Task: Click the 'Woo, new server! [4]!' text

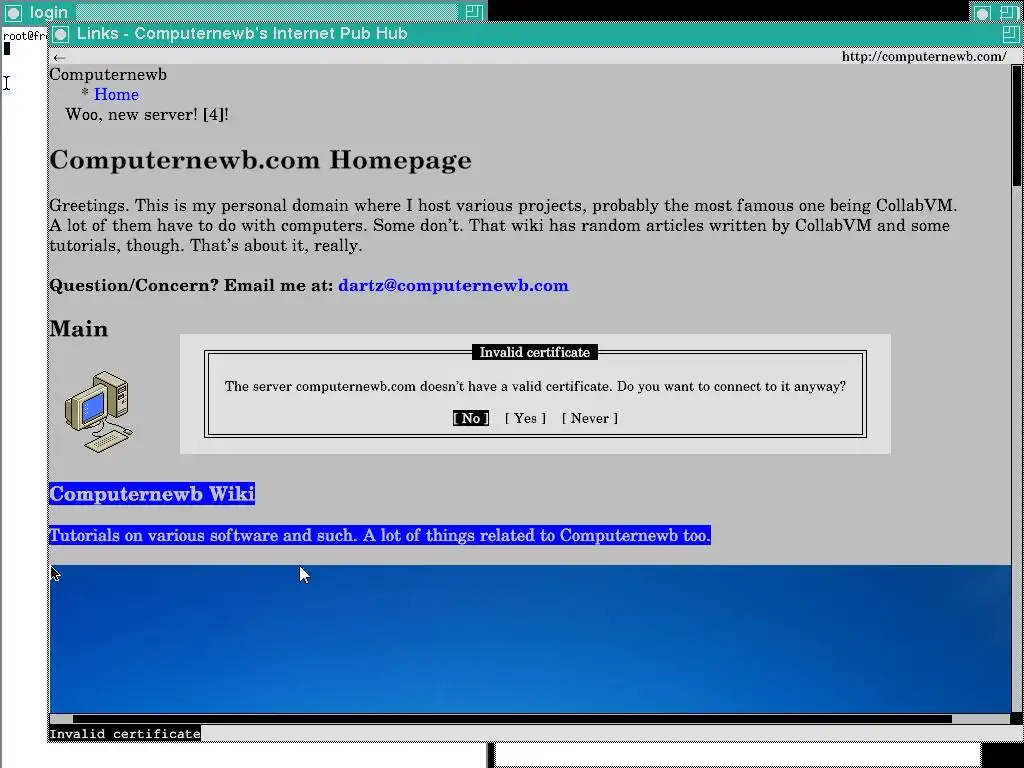Action: [147, 114]
